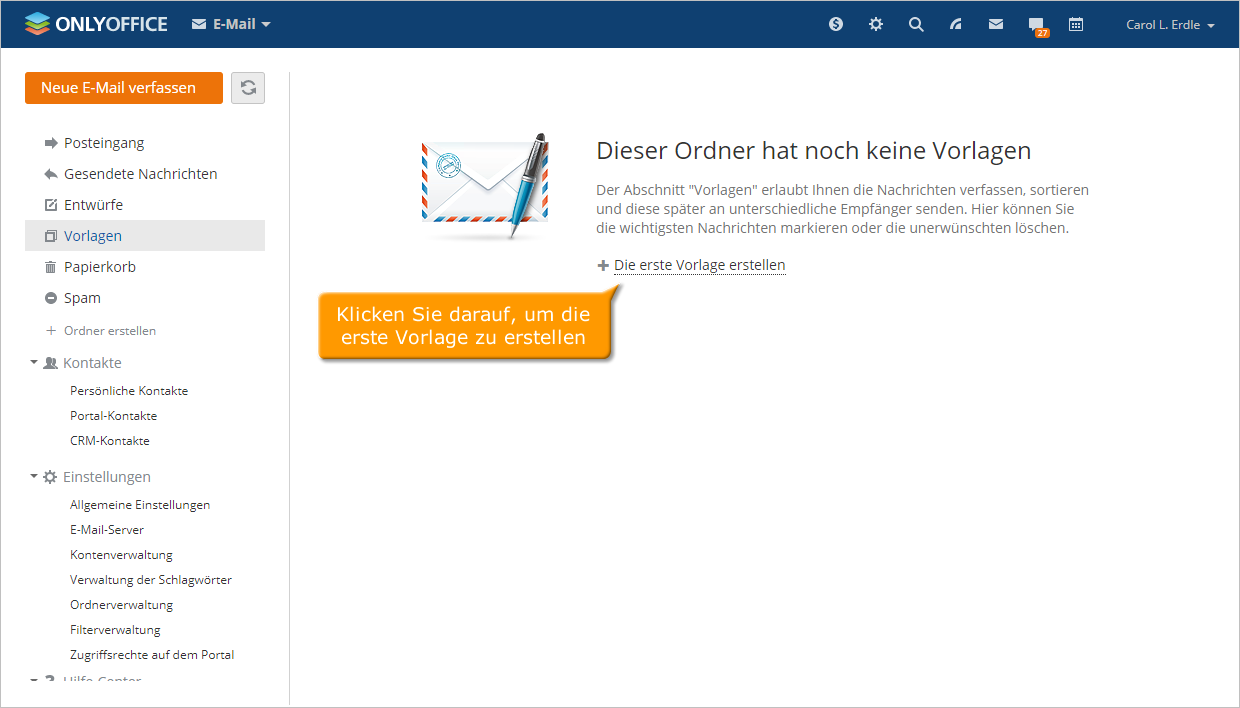
Task: Click the search magnifier icon
Action: pos(916,24)
